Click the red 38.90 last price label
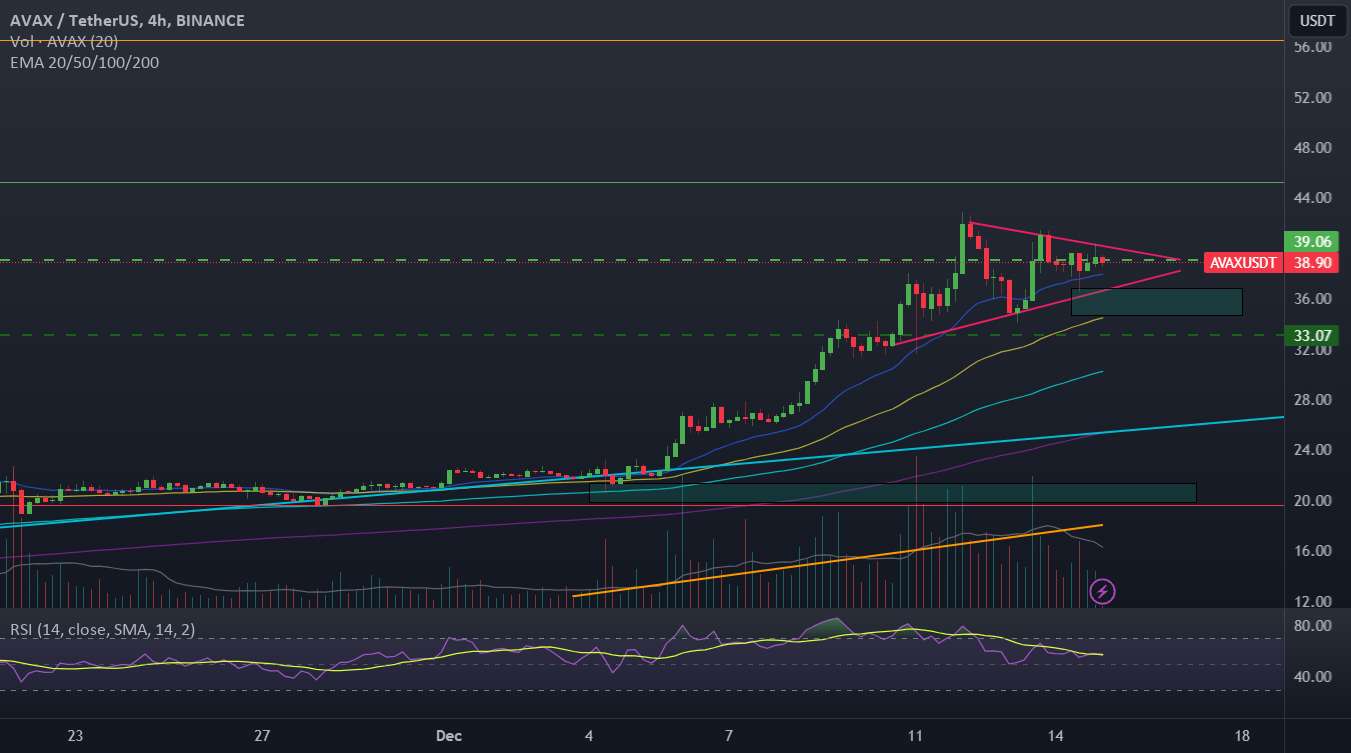This screenshot has height=753, width=1351. [x=1311, y=263]
